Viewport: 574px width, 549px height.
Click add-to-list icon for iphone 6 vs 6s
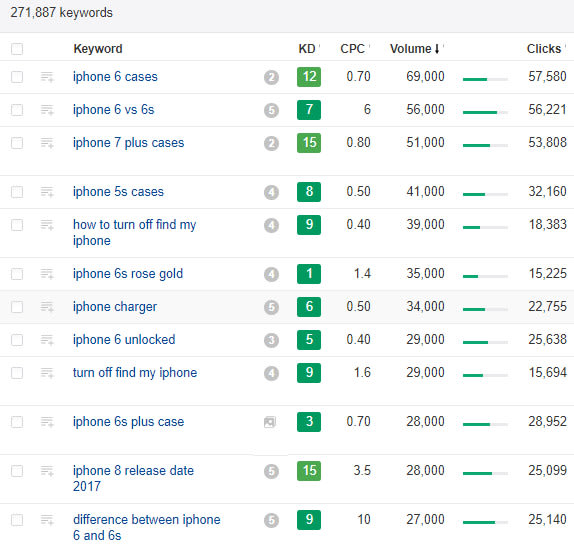coord(47,110)
